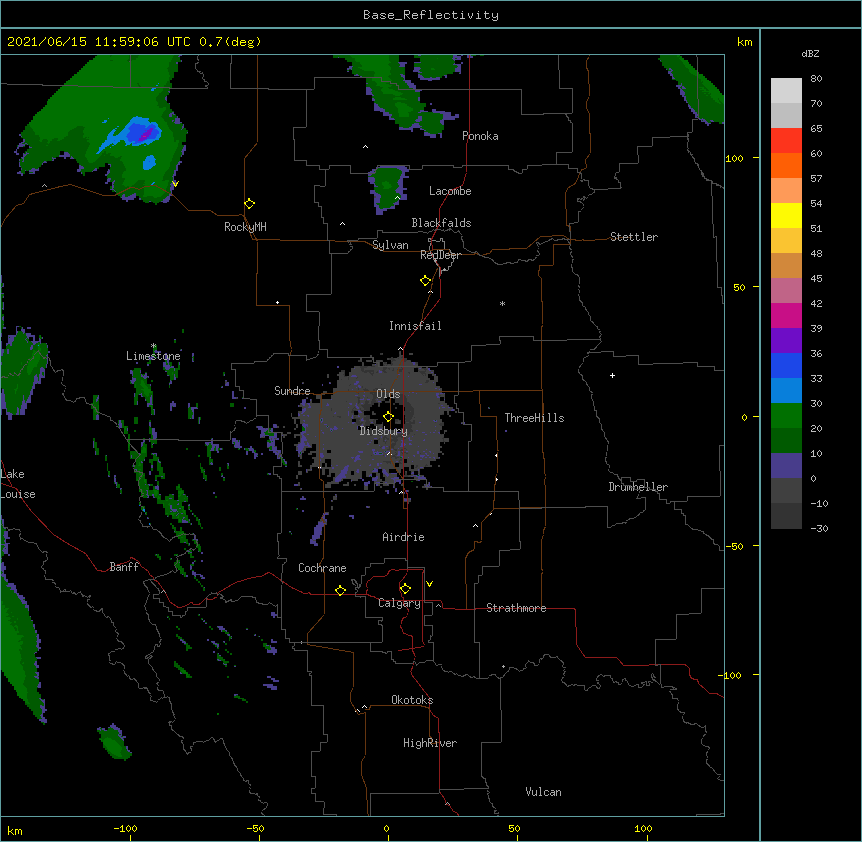The width and height of the screenshot is (862, 842).
Task: Click the Strathmore label
Action: coord(516,608)
